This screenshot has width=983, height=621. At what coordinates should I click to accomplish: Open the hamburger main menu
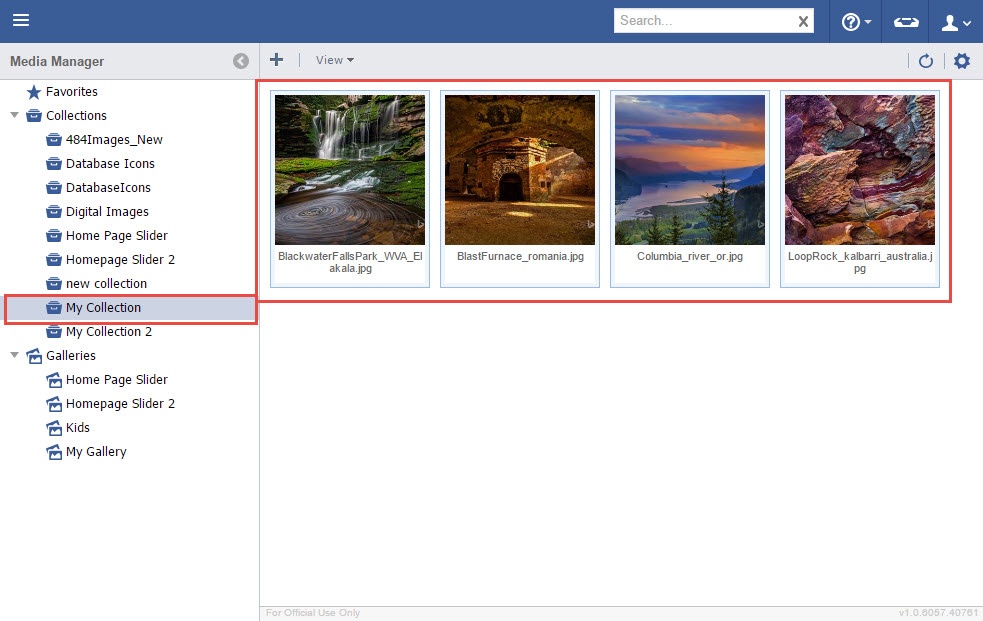[21, 21]
